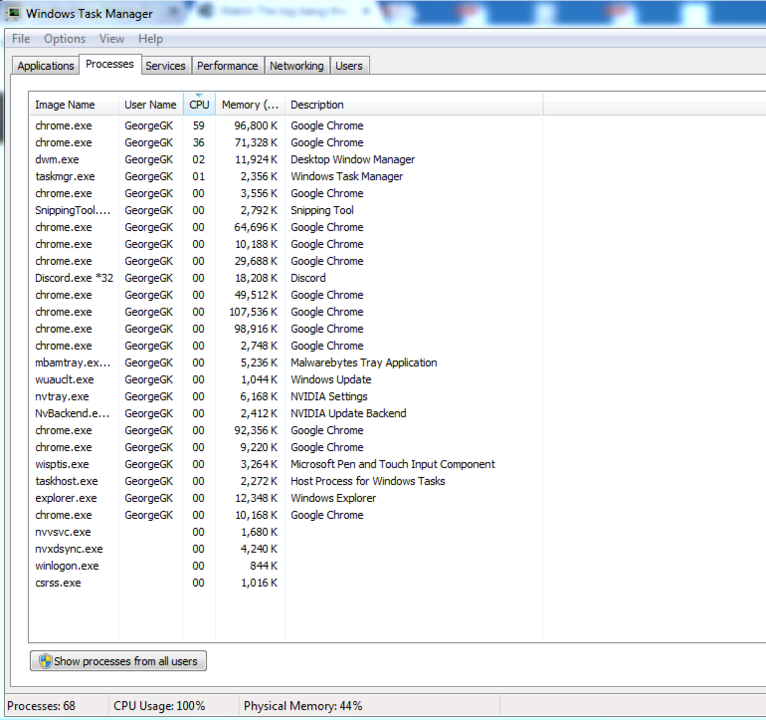Image resolution: width=766 pixels, height=720 pixels.
Task: Click the Physical Memory: 44% status entry
Action: coord(303,706)
